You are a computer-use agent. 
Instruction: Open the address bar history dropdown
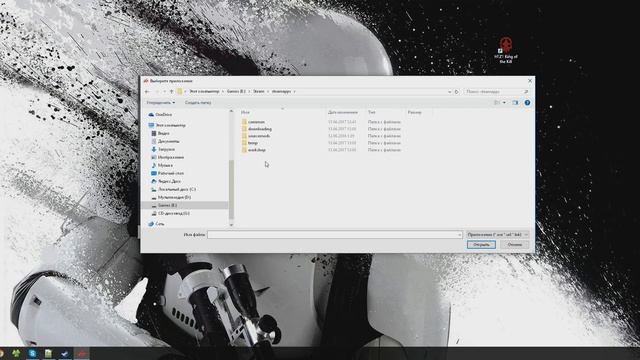click(x=449, y=91)
